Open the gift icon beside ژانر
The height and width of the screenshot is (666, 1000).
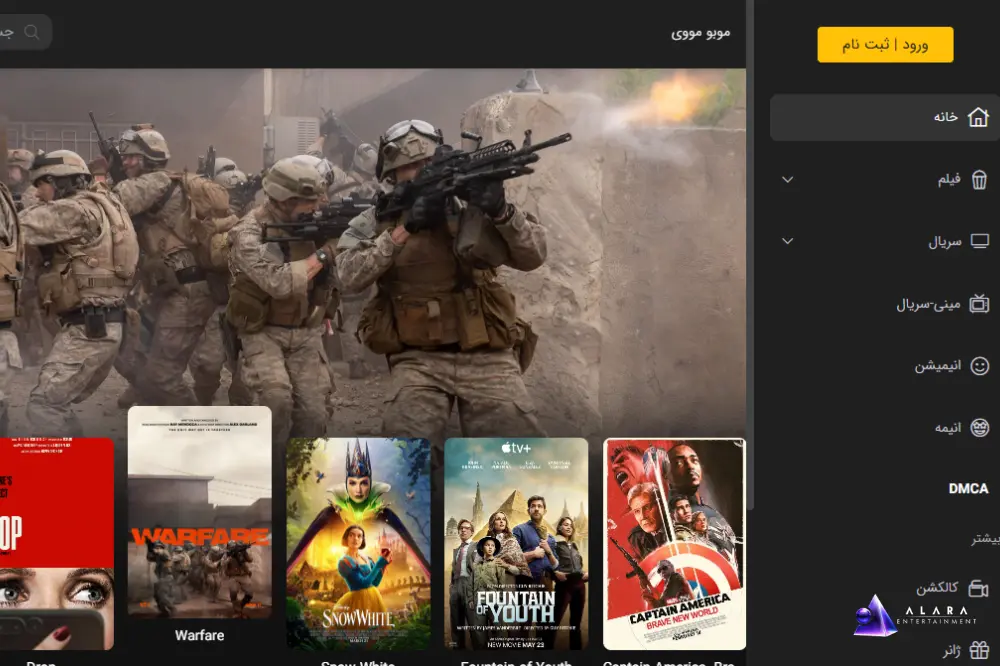click(x=979, y=651)
